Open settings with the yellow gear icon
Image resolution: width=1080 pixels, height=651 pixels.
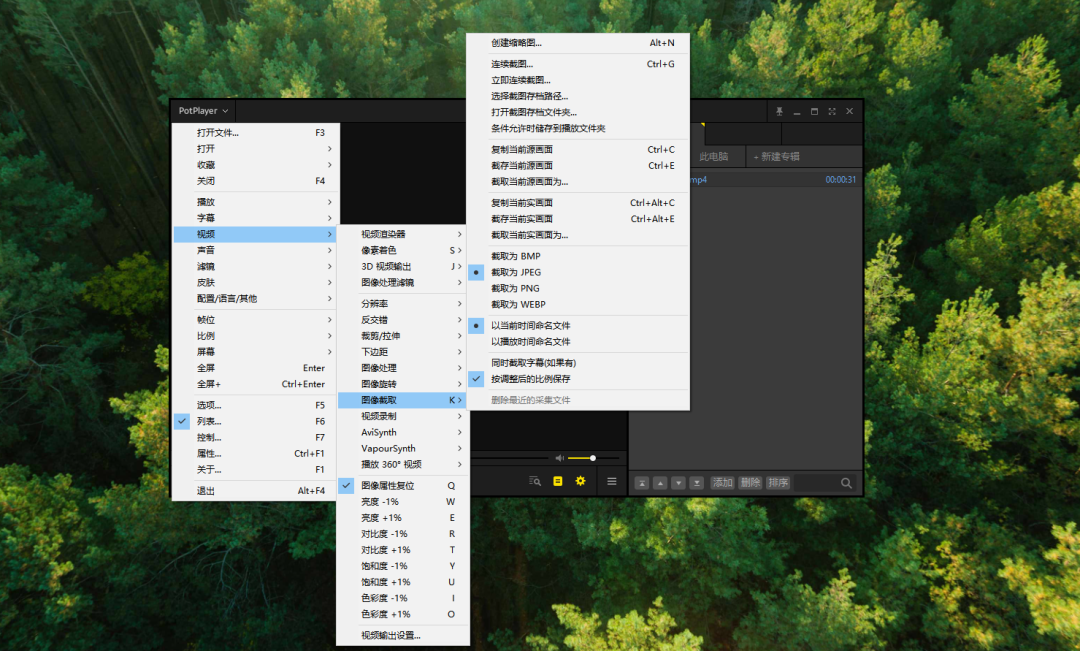click(x=580, y=481)
